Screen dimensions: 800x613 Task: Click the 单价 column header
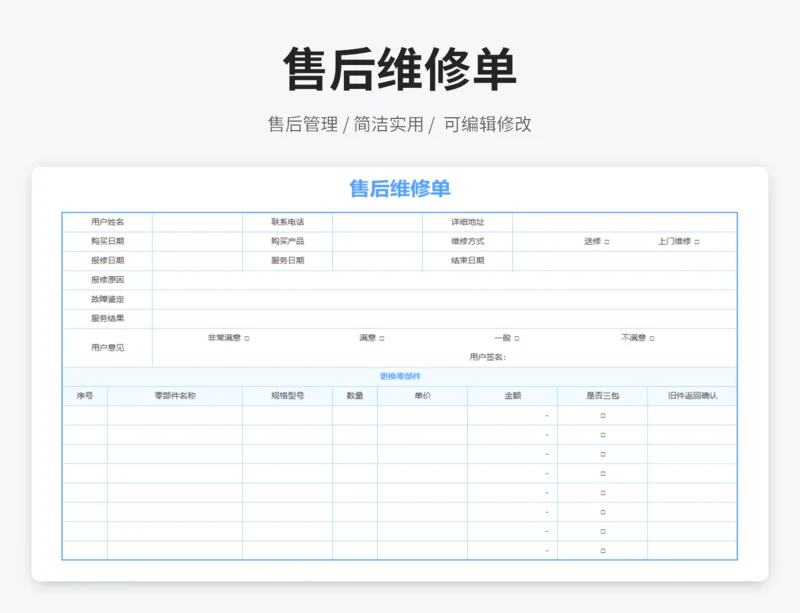pyautogui.click(x=422, y=396)
